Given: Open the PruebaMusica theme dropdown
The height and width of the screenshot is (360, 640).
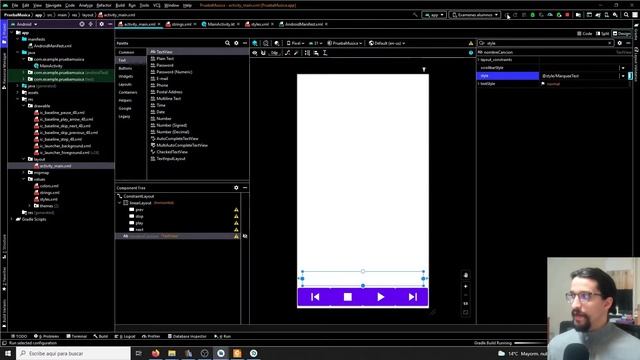Looking at the screenshot, I should (x=344, y=43).
